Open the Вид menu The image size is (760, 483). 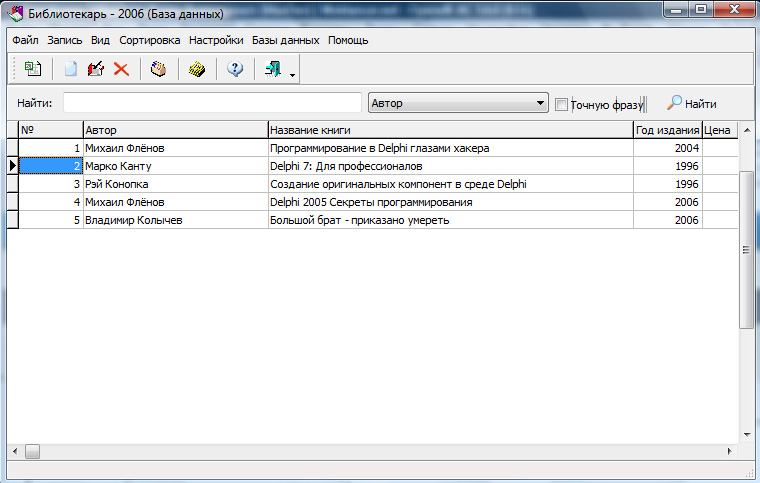click(100, 40)
